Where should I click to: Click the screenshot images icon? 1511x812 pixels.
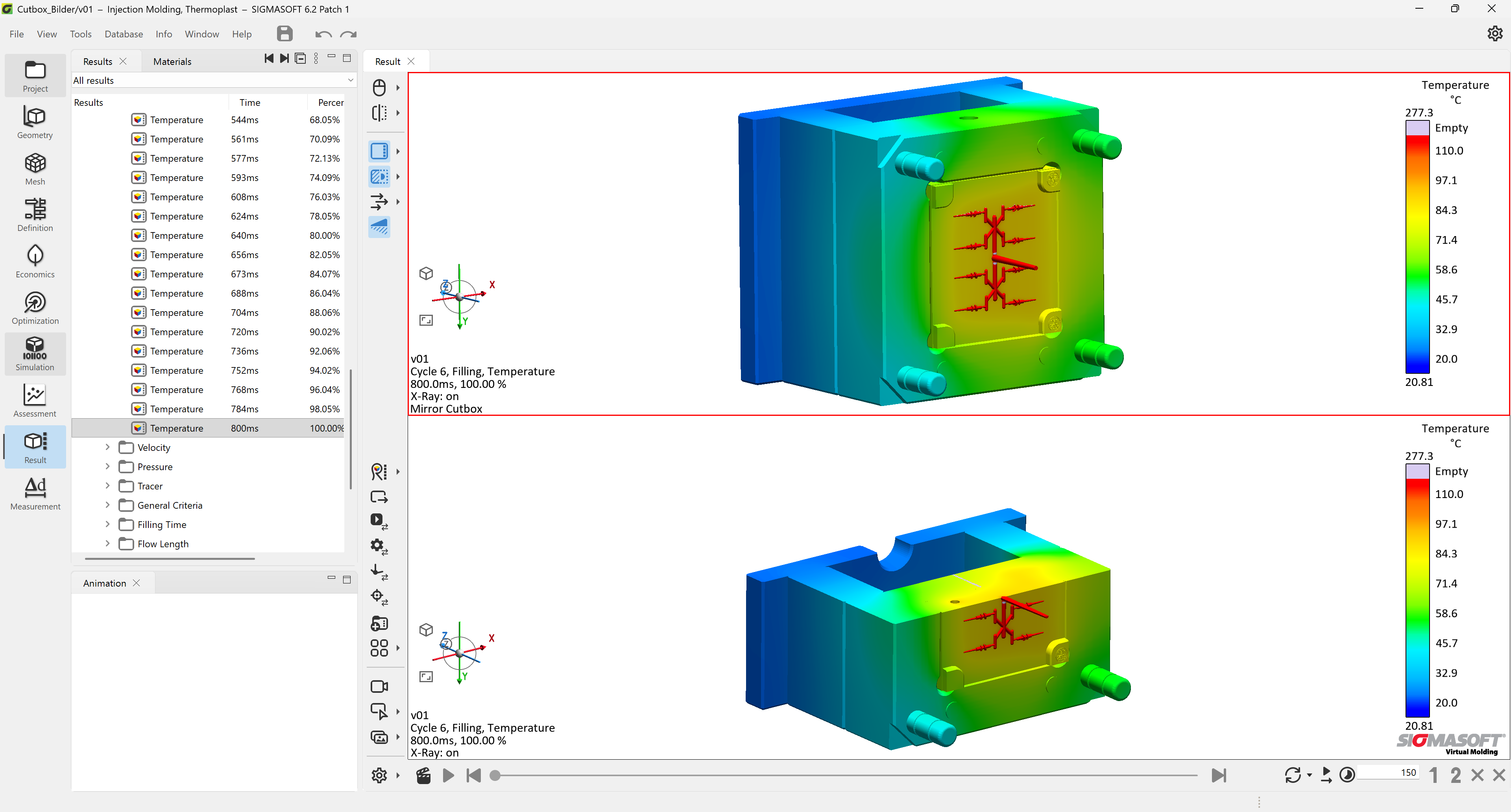click(379, 737)
